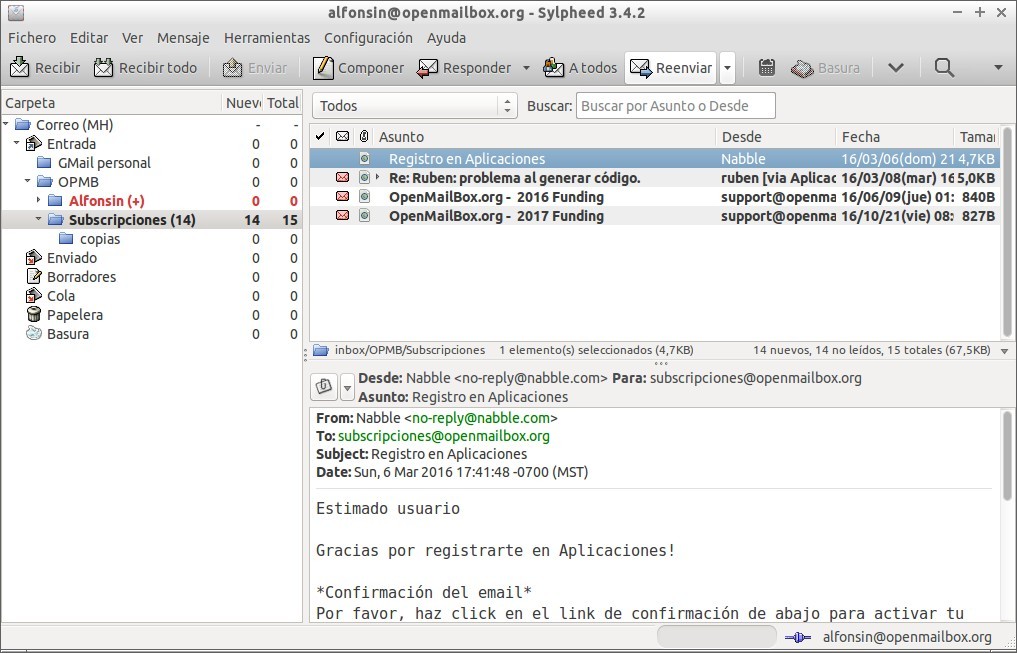1017x653 pixels.
Task: Collapse the Entrada folder node
Action: click(x=17, y=143)
